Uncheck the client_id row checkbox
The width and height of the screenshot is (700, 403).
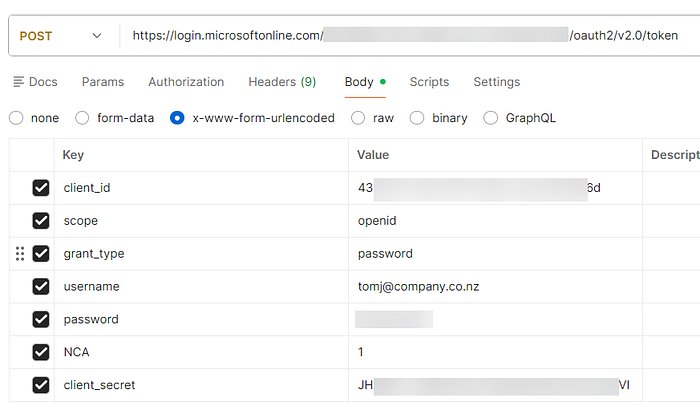[x=41, y=188]
